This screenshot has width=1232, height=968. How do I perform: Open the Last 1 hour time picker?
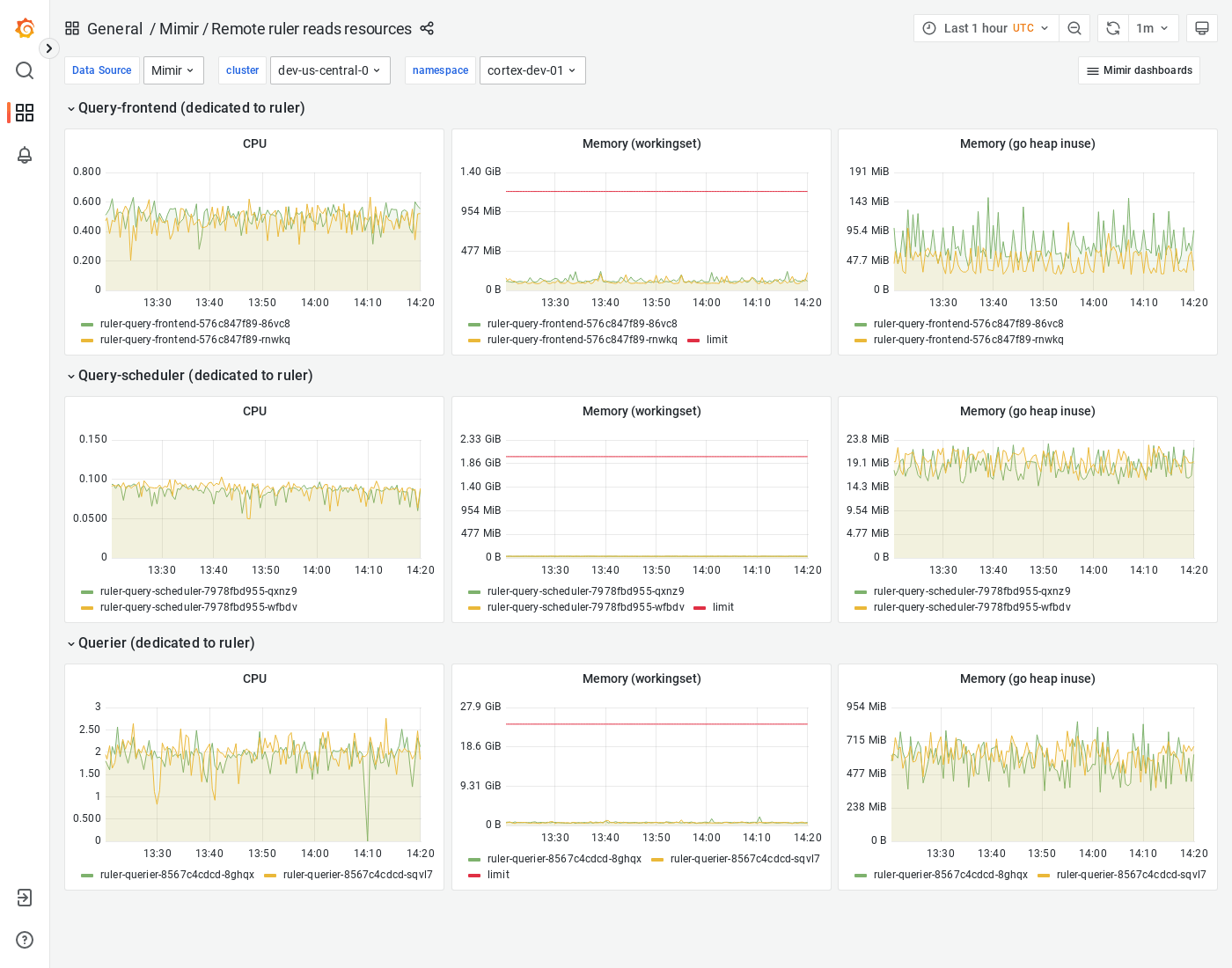tap(977, 27)
